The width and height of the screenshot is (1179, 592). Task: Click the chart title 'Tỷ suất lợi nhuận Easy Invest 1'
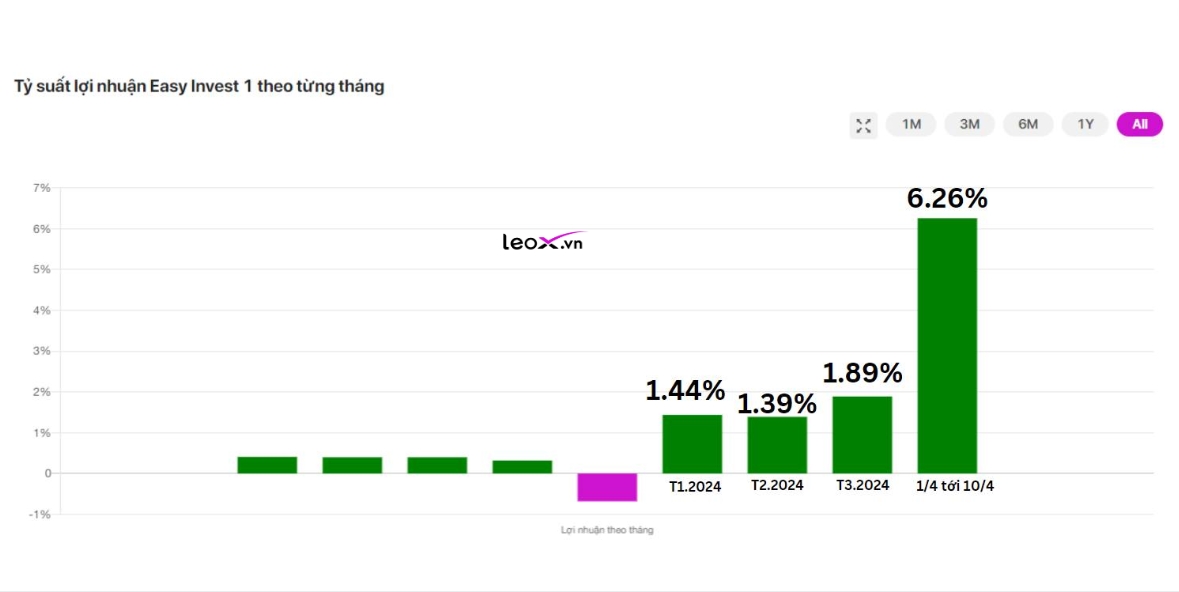(x=199, y=86)
